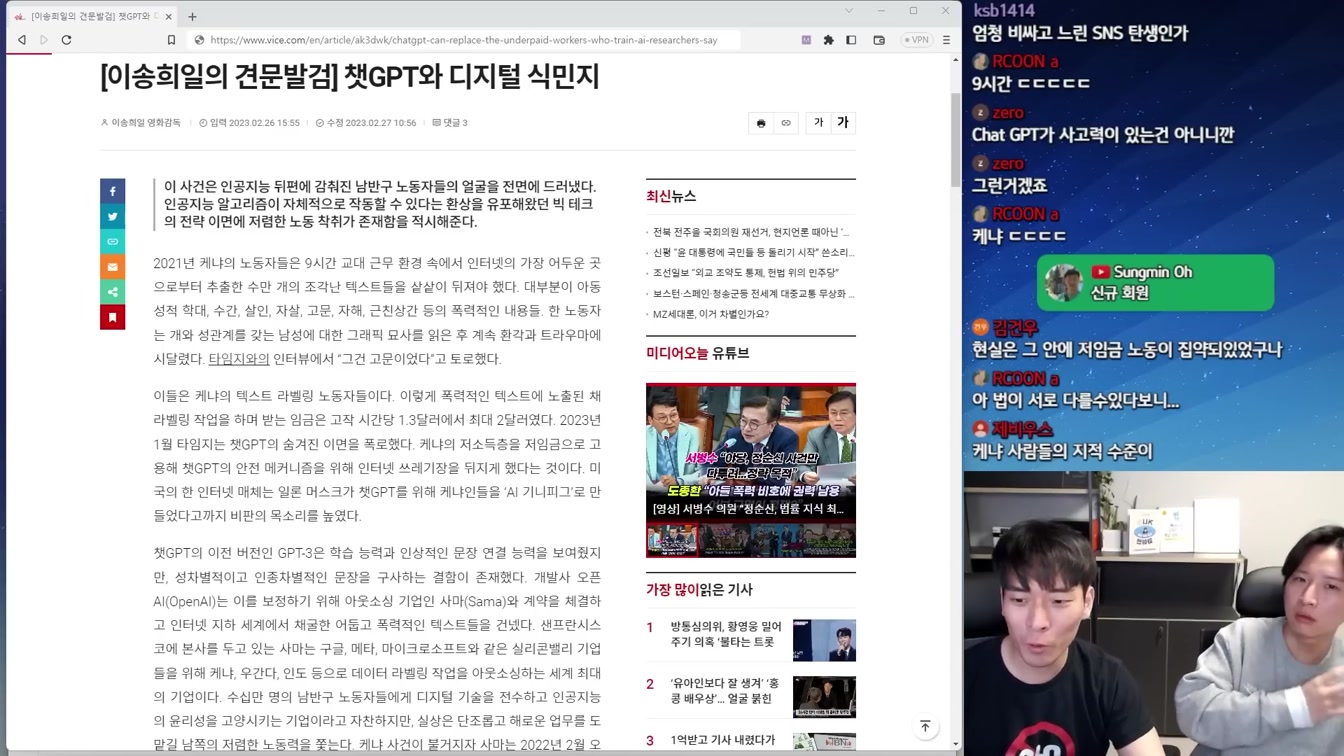Click chat username 제비우스
The image size is (1344, 756).
coord(1023,430)
